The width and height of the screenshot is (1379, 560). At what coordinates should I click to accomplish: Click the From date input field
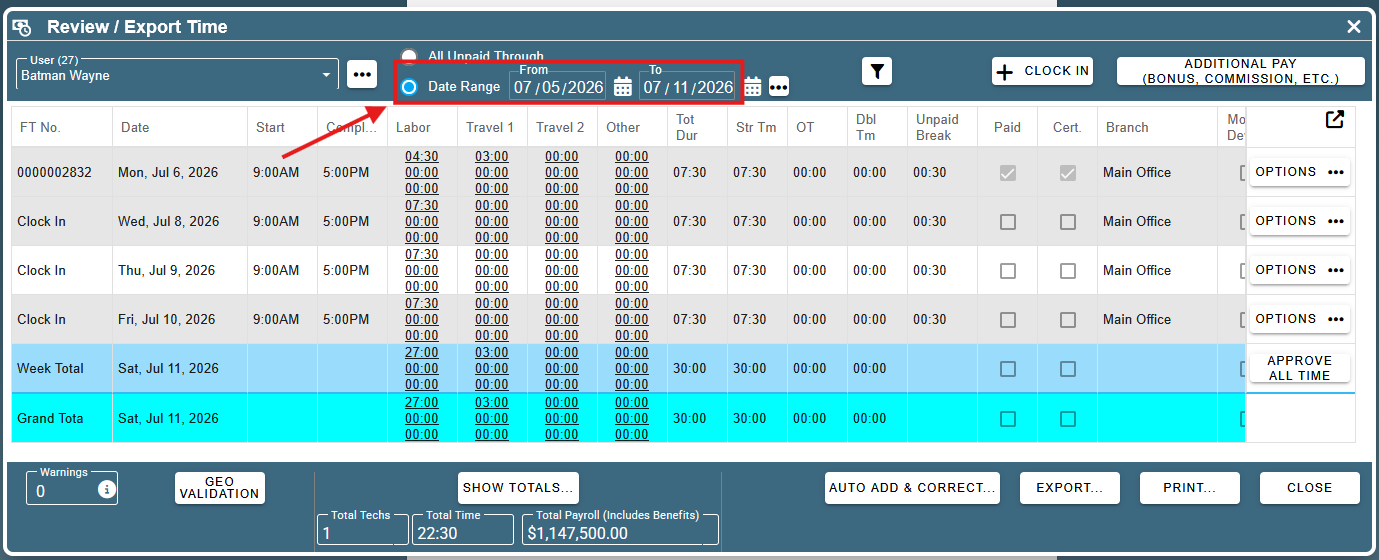pos(559,87)
